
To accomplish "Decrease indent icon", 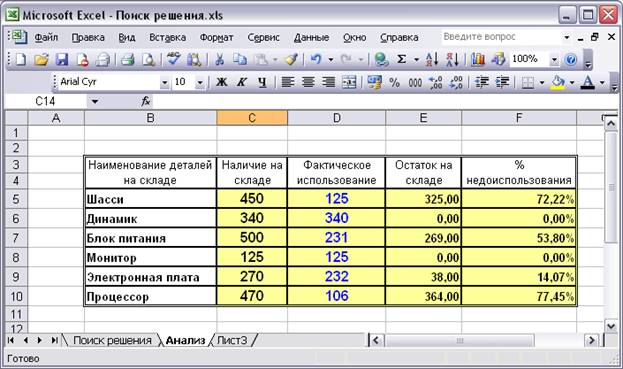I will 482,82.
